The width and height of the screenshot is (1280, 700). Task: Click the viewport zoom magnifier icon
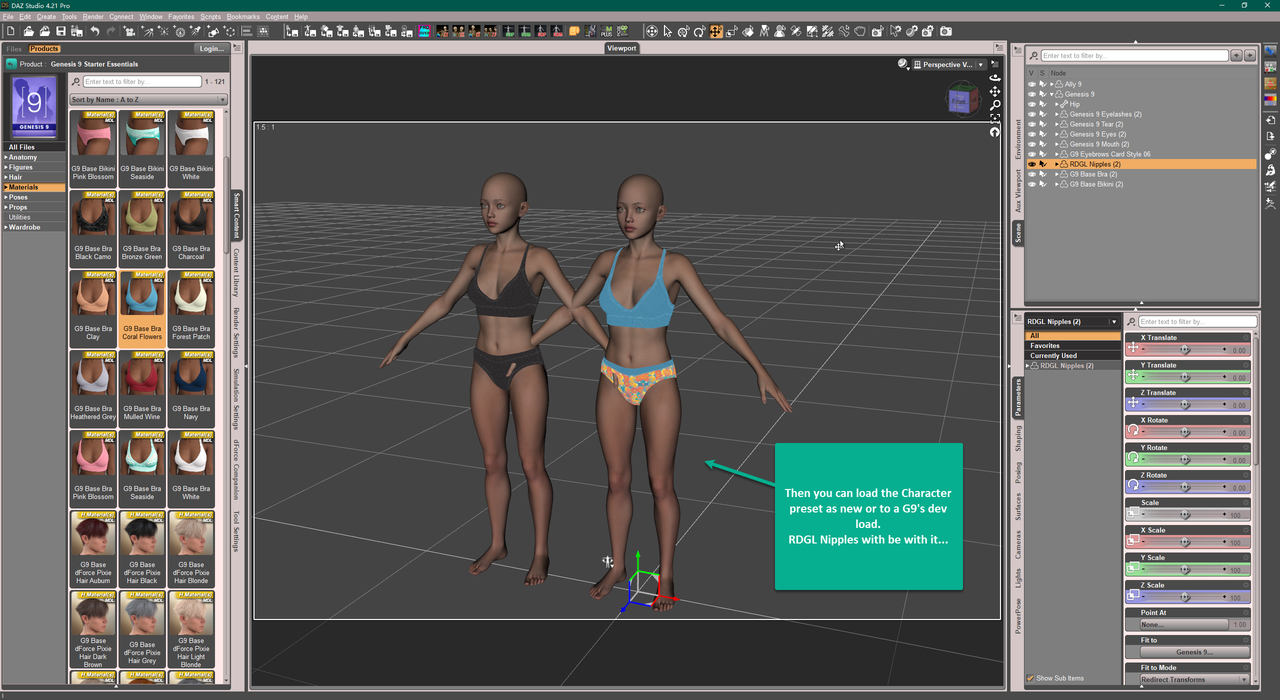tap(995, 104)
